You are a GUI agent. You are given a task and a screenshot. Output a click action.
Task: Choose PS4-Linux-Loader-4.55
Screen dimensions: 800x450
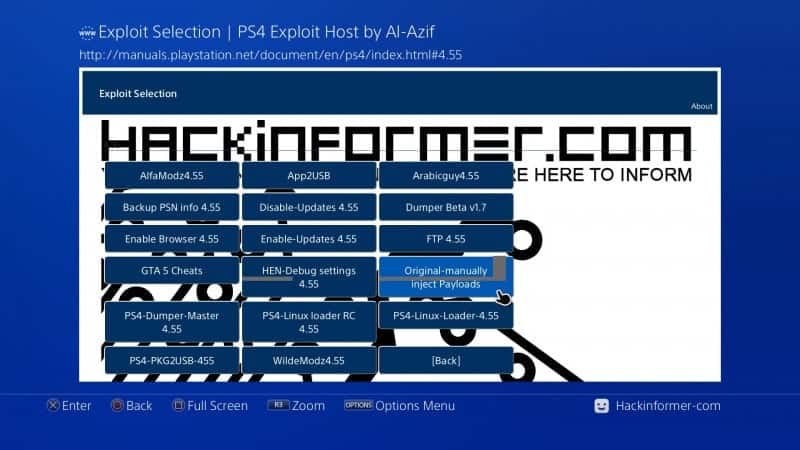446,315
